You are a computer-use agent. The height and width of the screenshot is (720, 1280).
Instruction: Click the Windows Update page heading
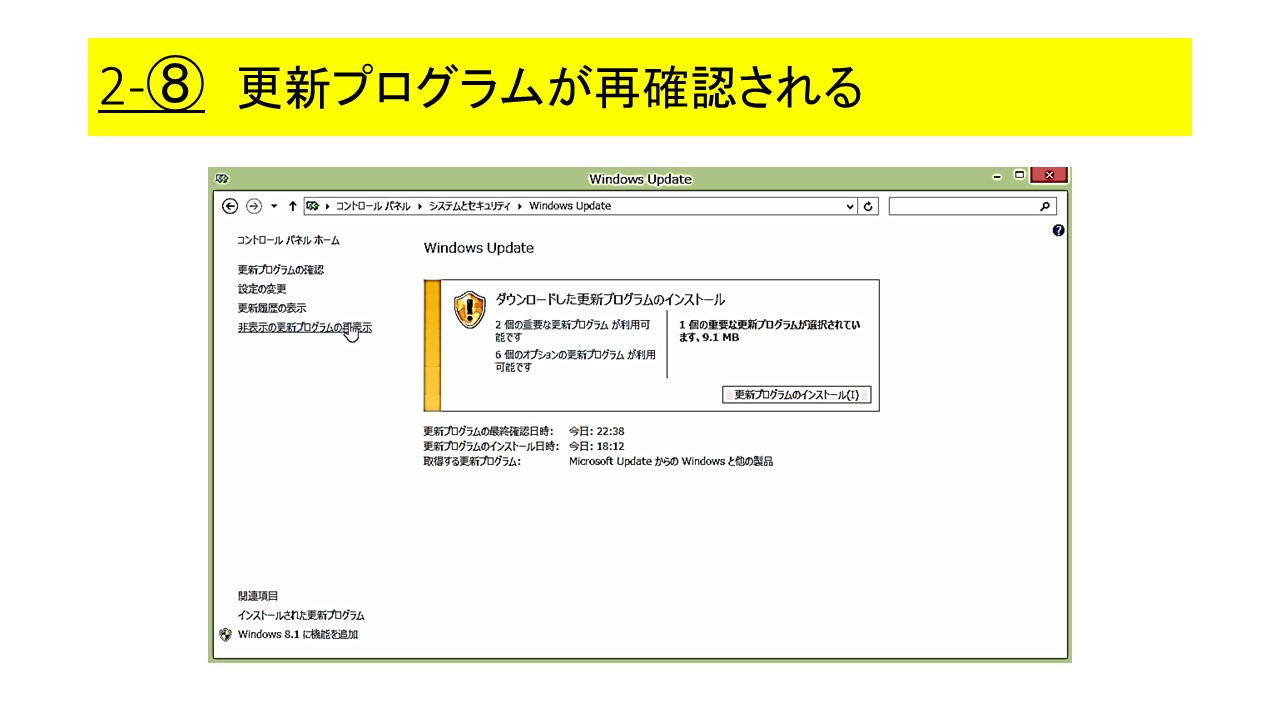tap(479, 248)
